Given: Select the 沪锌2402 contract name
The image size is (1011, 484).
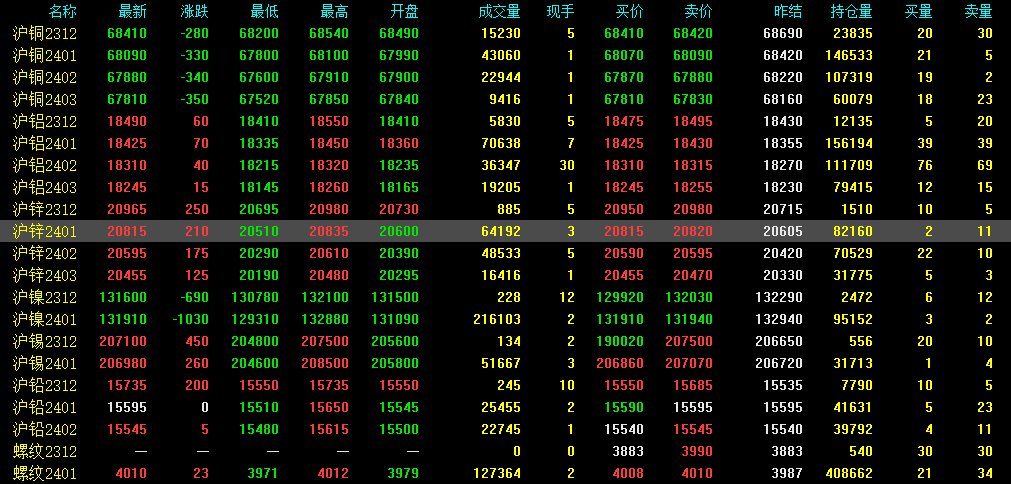Looking at the screenshot, I should pos(45,254).
